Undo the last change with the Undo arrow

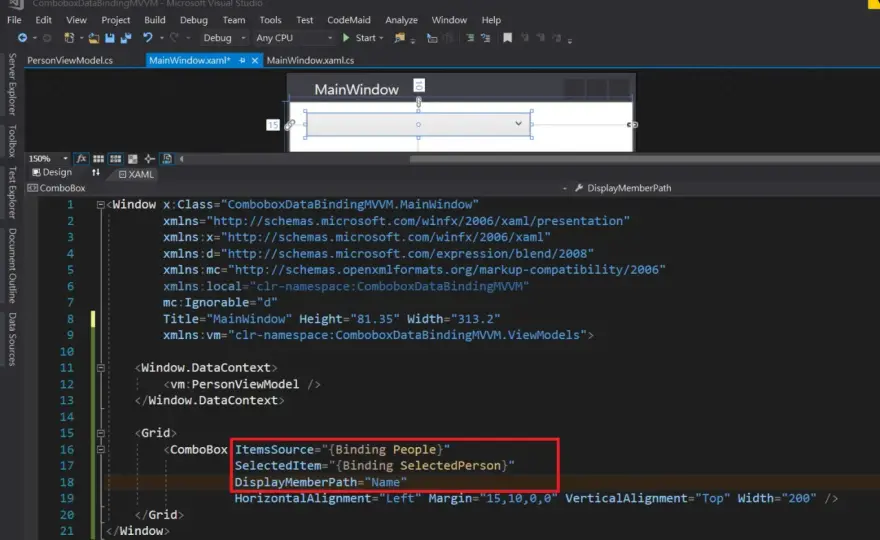[x=148, y=38]
